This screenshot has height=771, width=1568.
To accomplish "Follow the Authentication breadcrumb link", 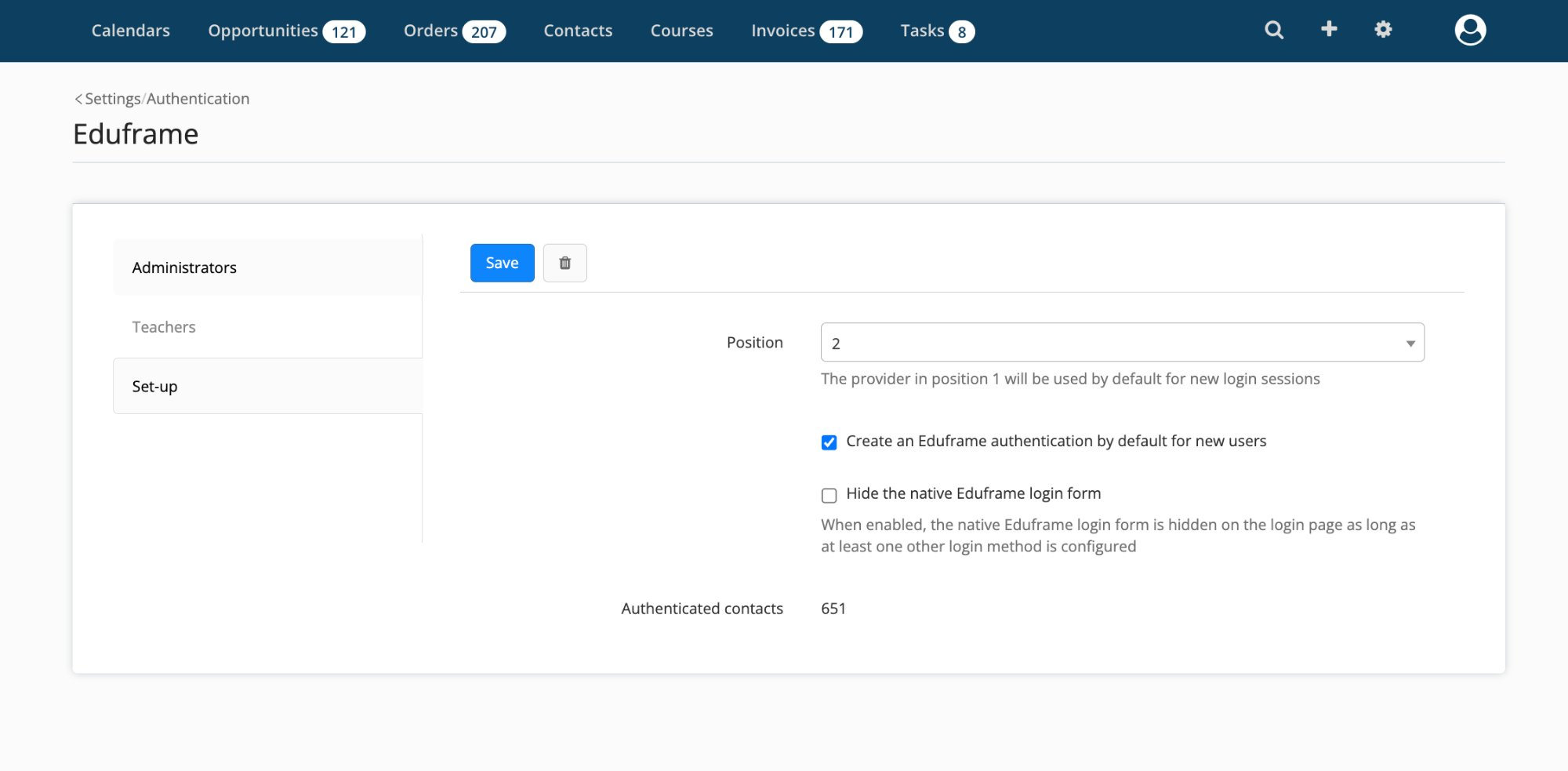I will pos(198,99).
